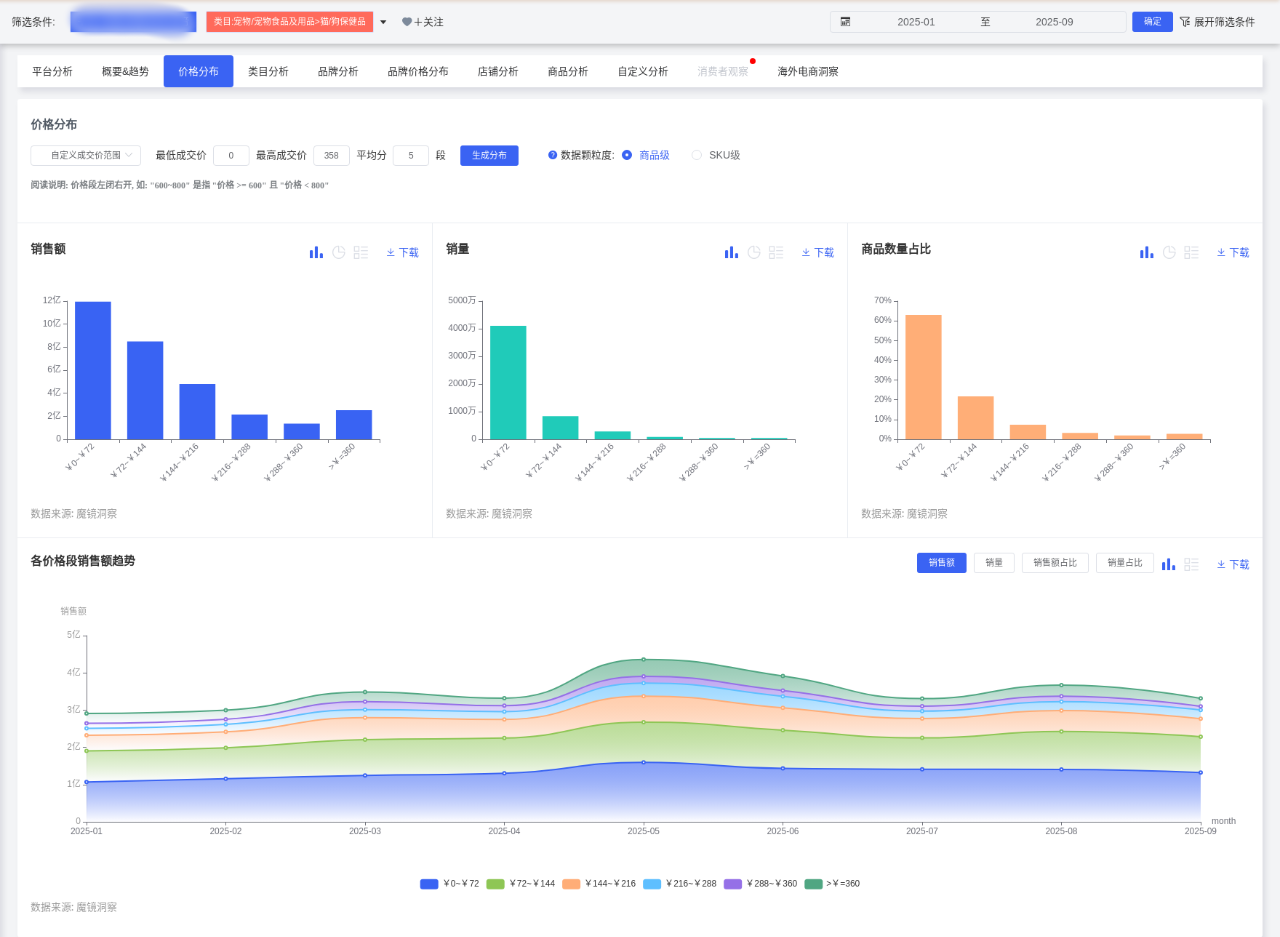
Task: Select the 商品级 radio option
Action: point(627,155)
